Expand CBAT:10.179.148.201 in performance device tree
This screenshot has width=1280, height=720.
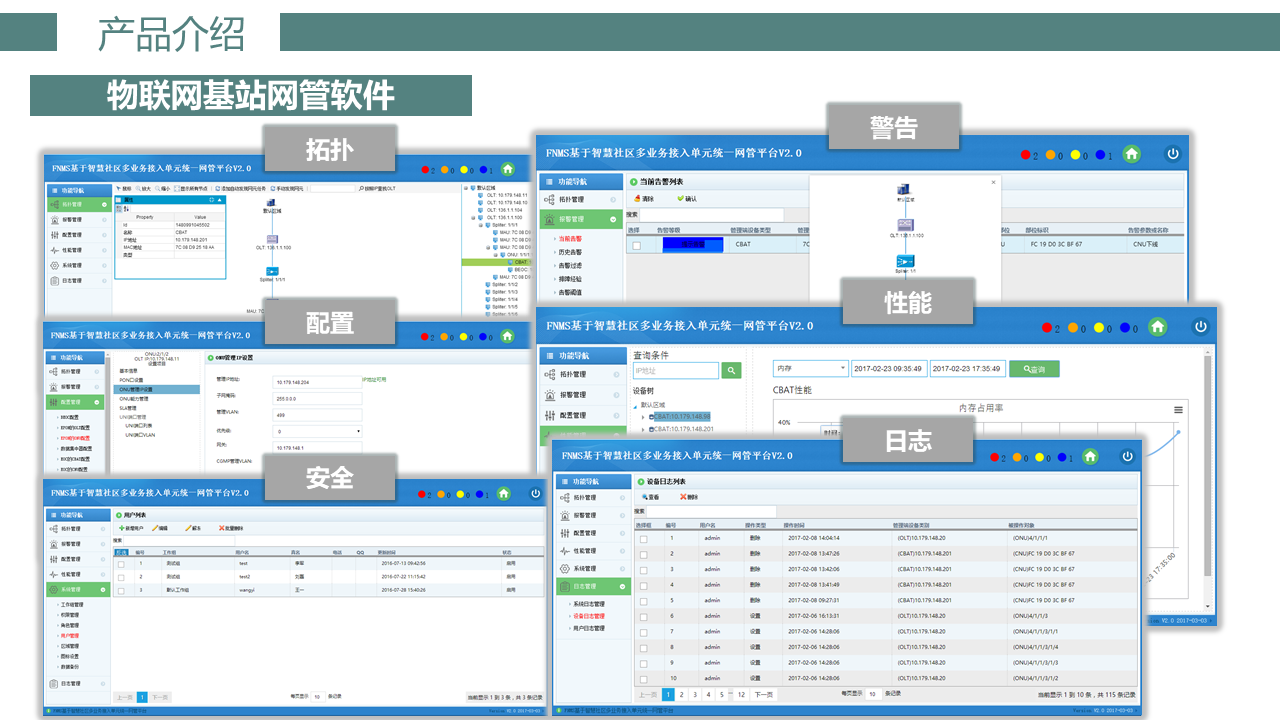[x=643, y=429]
